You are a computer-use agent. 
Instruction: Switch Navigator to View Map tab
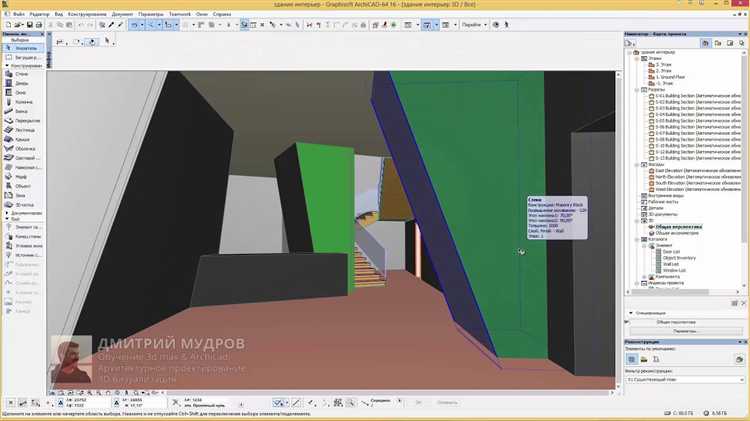pyautogui.click(x=718, y=44)
